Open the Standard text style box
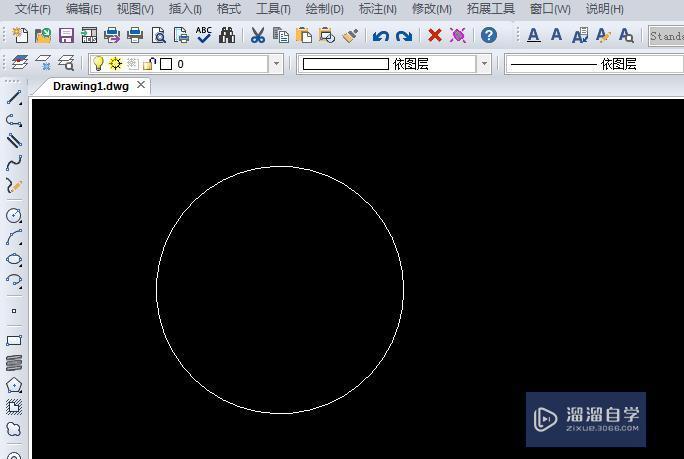The width and height of the screenshot is (684, 459). pos(667,35)
